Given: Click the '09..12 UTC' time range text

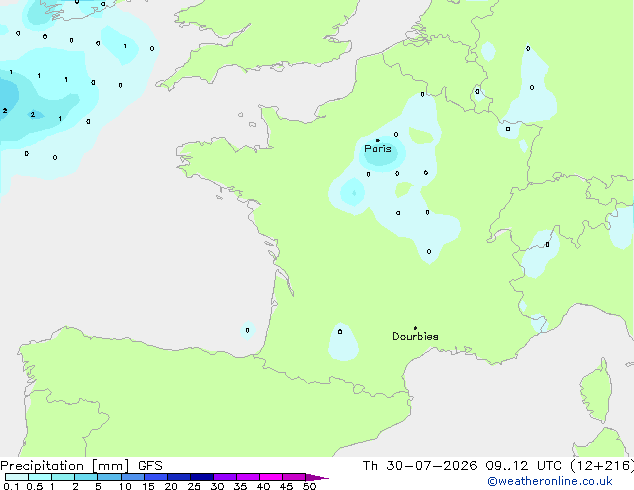Looking at the screenshot, I should [524, 466].
